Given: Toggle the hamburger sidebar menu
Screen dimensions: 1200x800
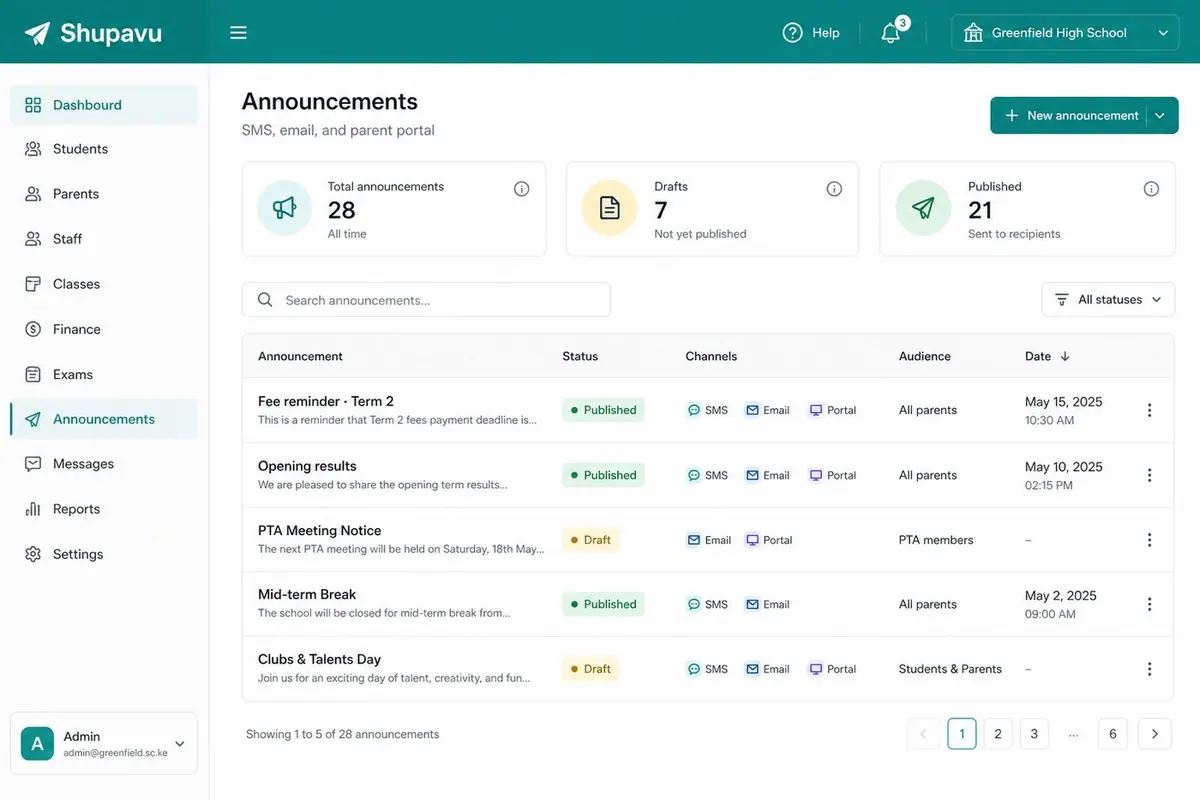Looking at the screenshot, I should click(238, 33).
